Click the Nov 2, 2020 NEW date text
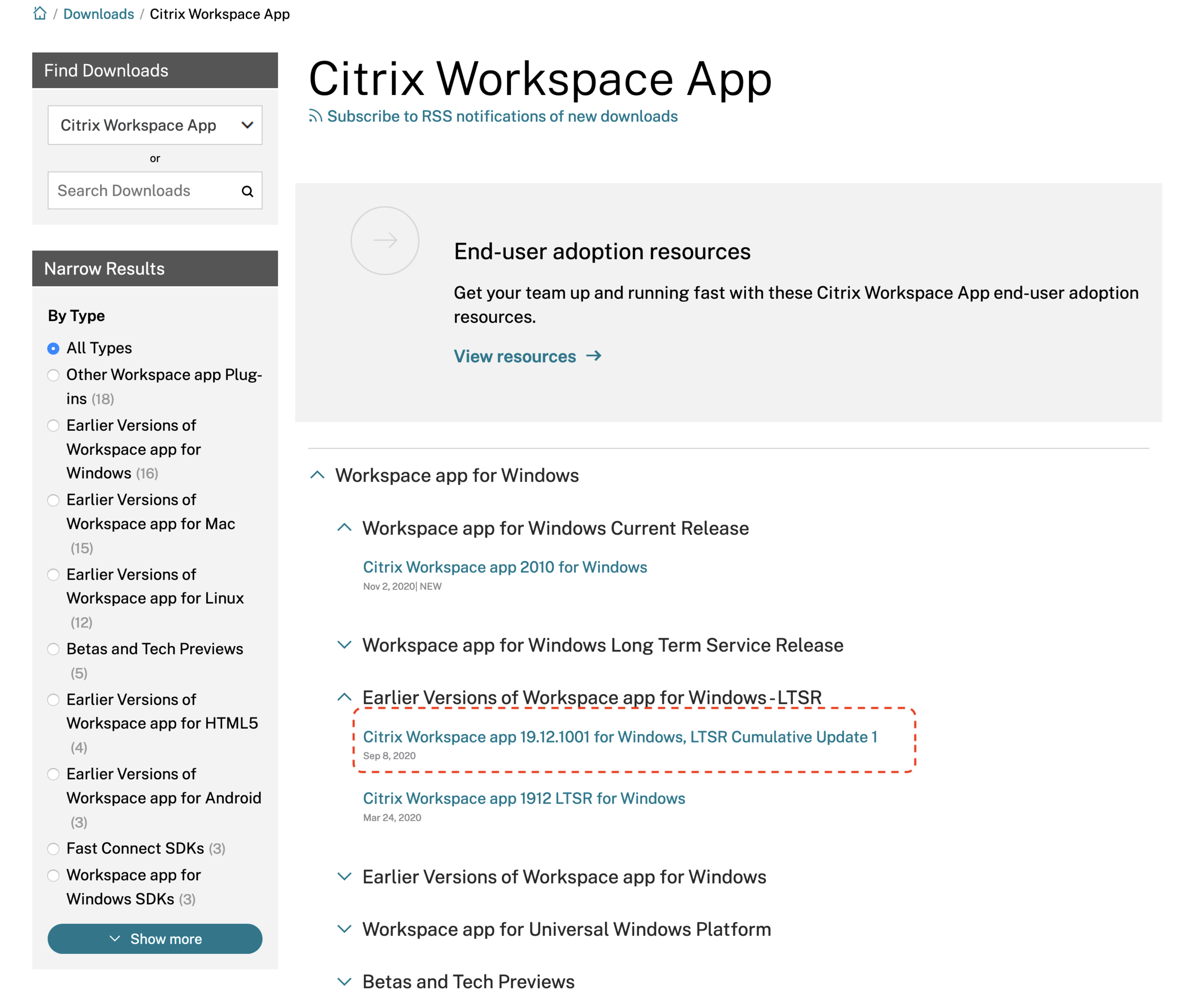Screen dimensions: 1204x1005 tap(403, 586)
